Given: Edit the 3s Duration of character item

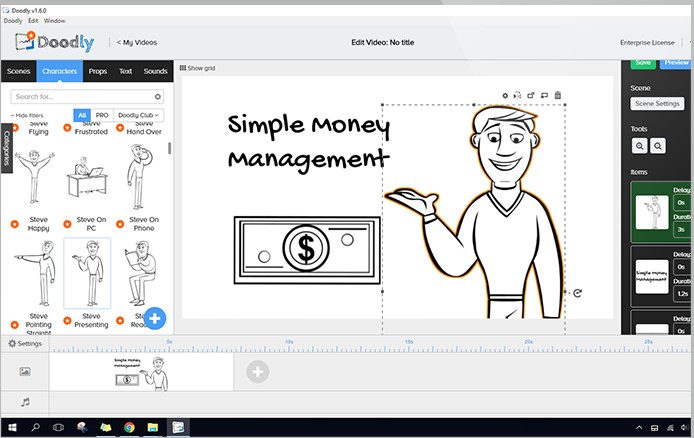Looking at the screenshot, I should (682, 229).
